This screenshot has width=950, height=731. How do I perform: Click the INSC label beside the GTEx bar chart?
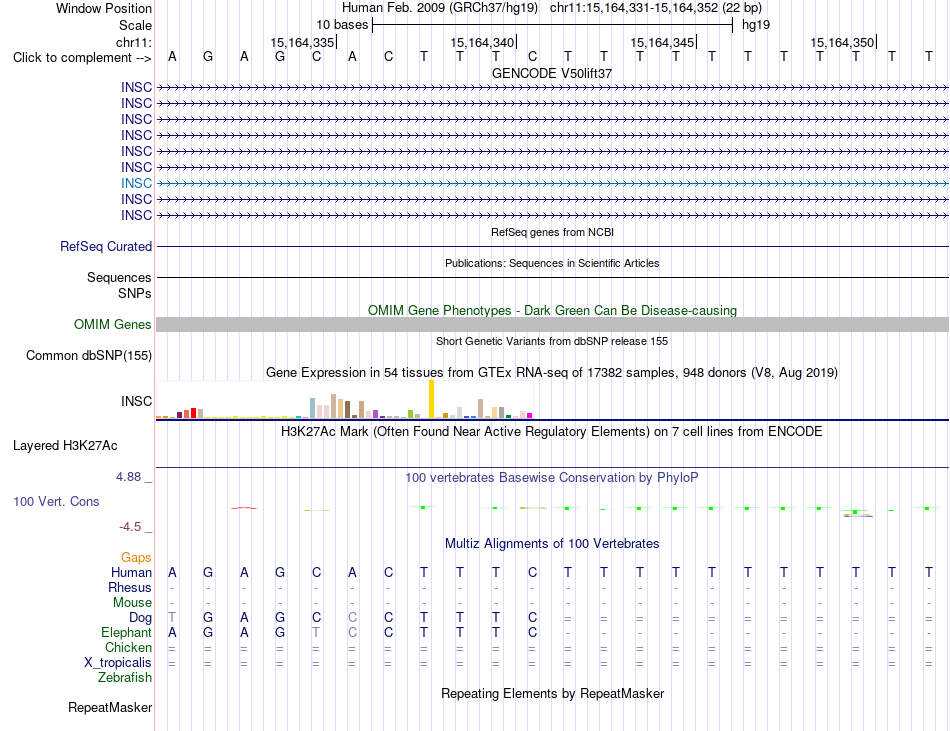(136, 402)
